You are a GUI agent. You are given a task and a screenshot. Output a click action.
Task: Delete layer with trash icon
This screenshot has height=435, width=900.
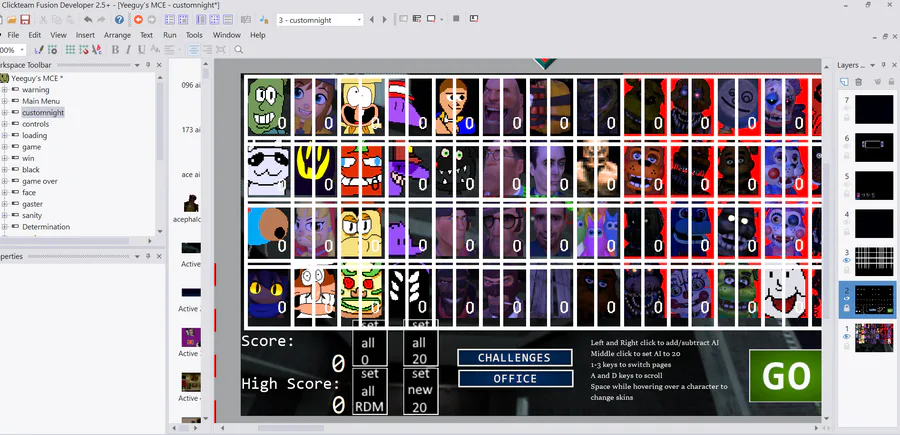(x=859, y=82)
